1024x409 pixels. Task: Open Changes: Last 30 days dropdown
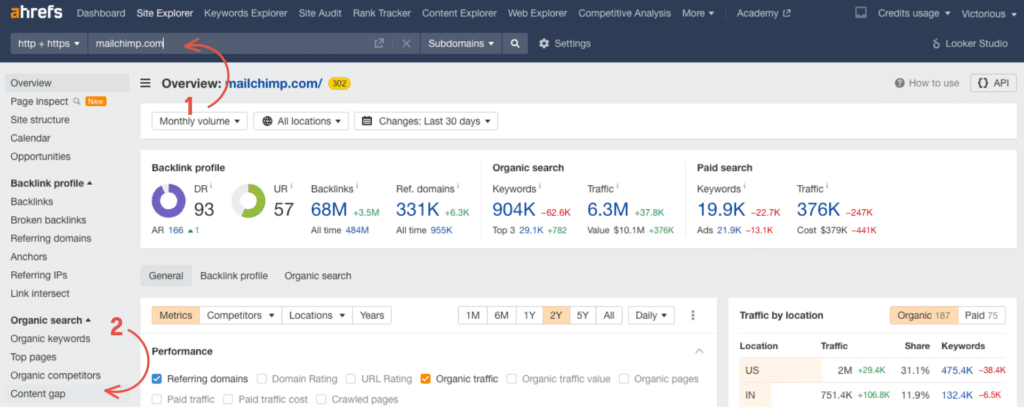[x=426, y=121]
